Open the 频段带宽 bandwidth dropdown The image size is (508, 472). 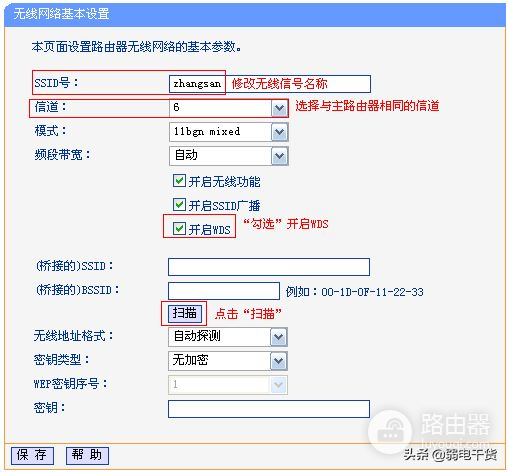[x=229, y=156]
